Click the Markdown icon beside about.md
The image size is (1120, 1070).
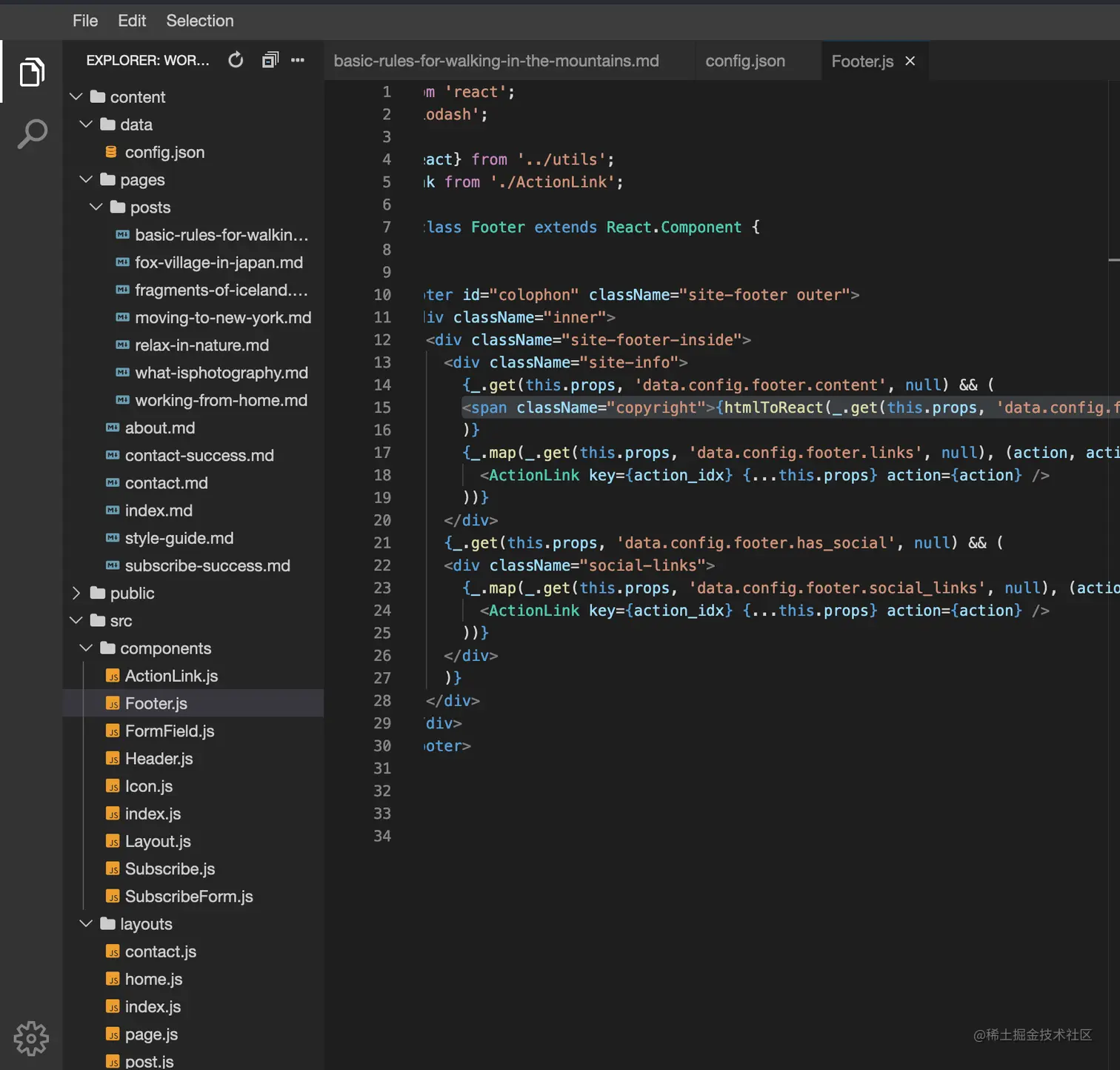pos(112,428)
